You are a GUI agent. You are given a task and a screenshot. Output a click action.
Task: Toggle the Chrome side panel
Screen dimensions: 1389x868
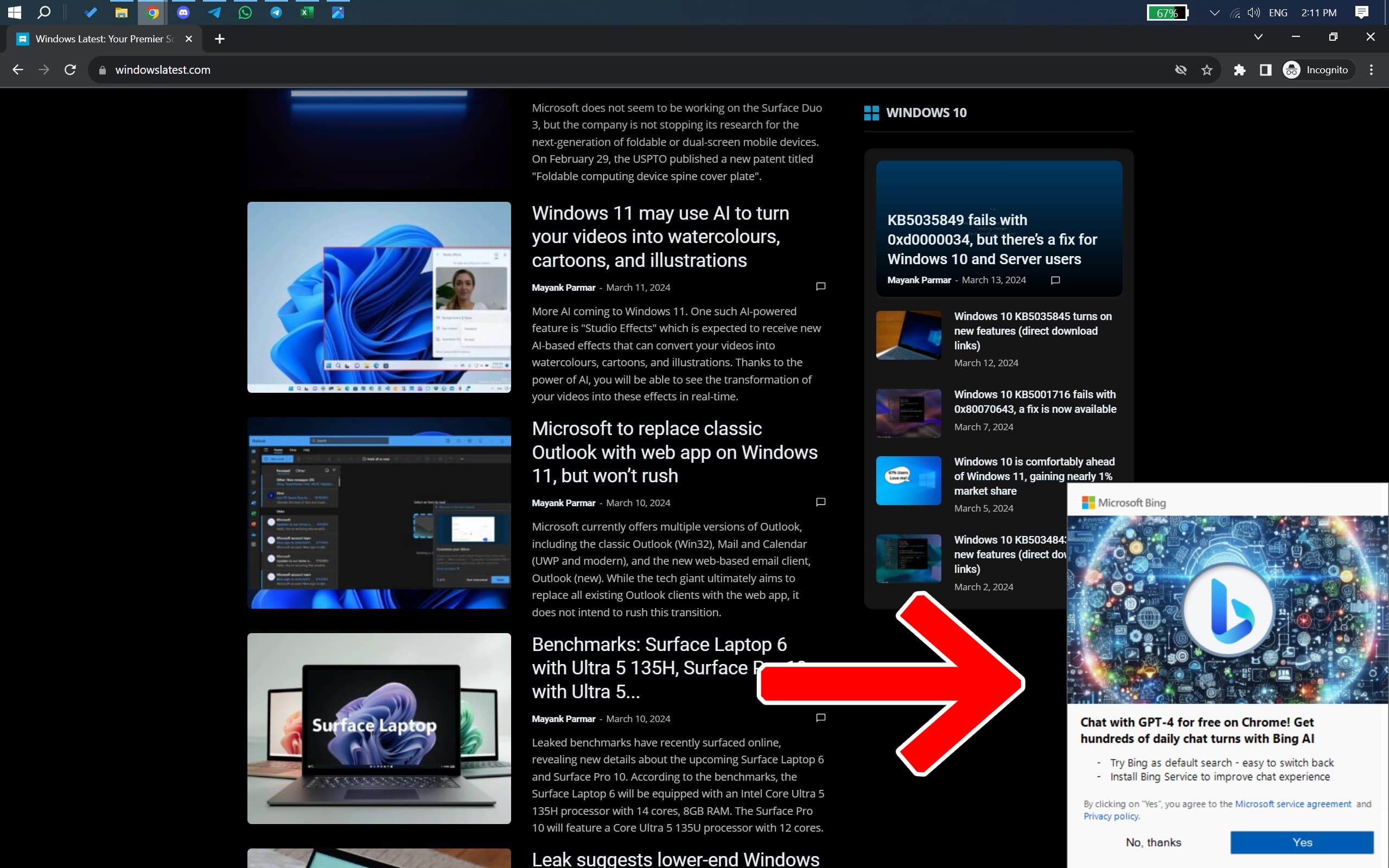coord(1265,69)
